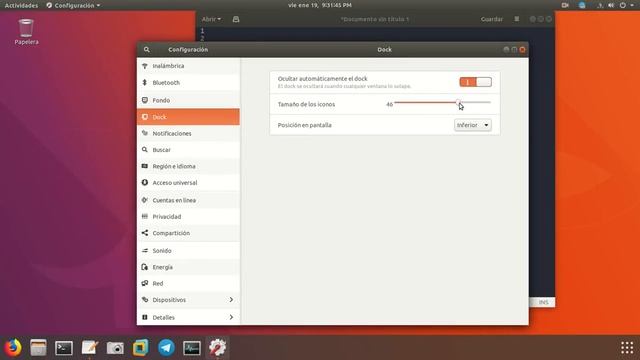Show all applications grid
This screenshot has width=640, height=360.
pos(627,348)
